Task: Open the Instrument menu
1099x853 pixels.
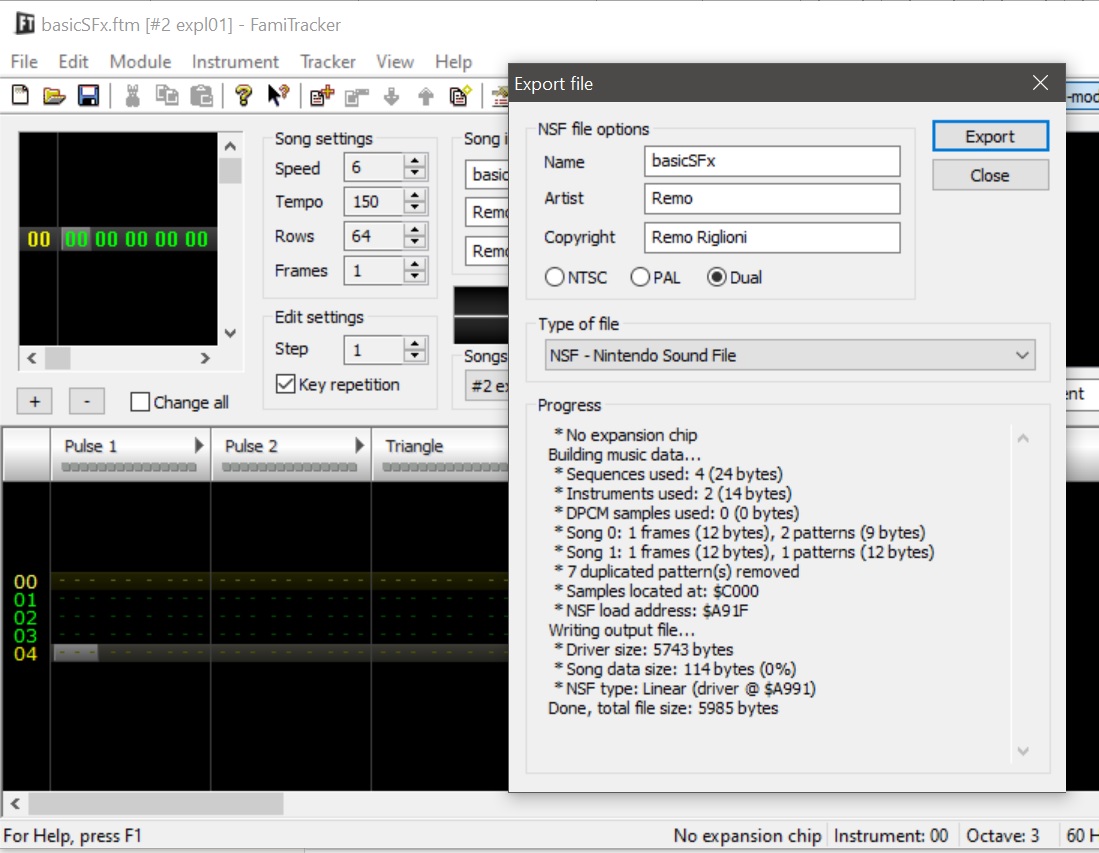Action: point(235,62)
